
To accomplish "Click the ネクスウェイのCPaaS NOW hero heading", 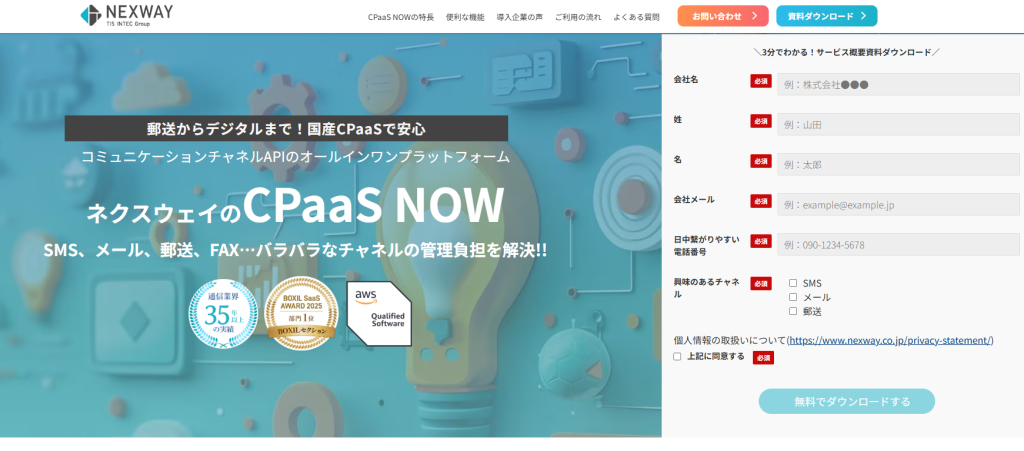I will [295, 206].
